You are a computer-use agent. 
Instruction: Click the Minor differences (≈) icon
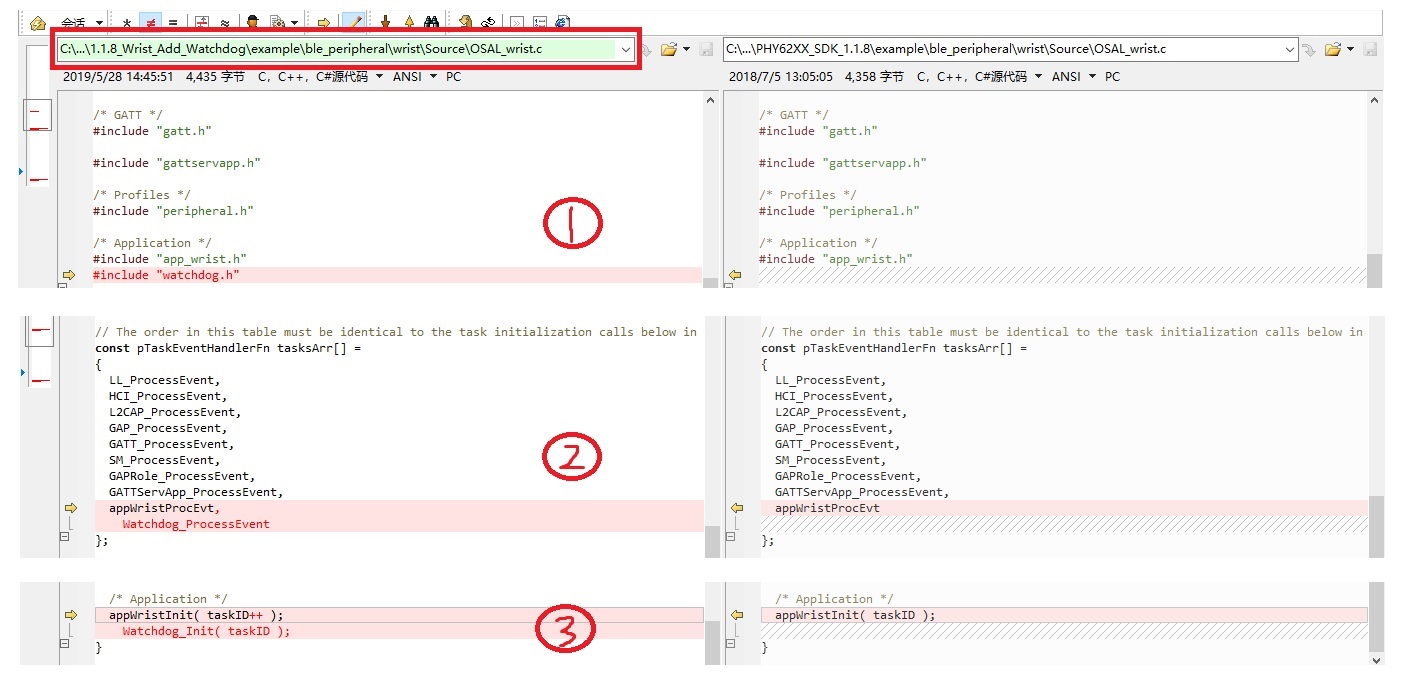click(223, 22)
